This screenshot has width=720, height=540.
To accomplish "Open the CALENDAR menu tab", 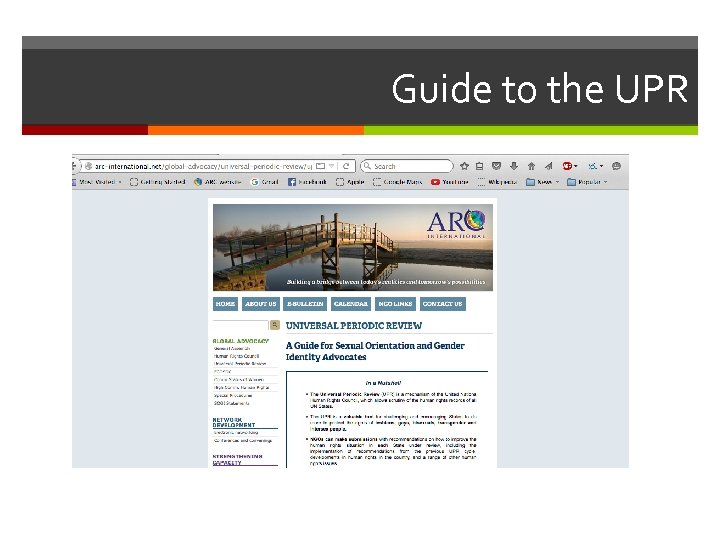I will (x=351, y=304).
